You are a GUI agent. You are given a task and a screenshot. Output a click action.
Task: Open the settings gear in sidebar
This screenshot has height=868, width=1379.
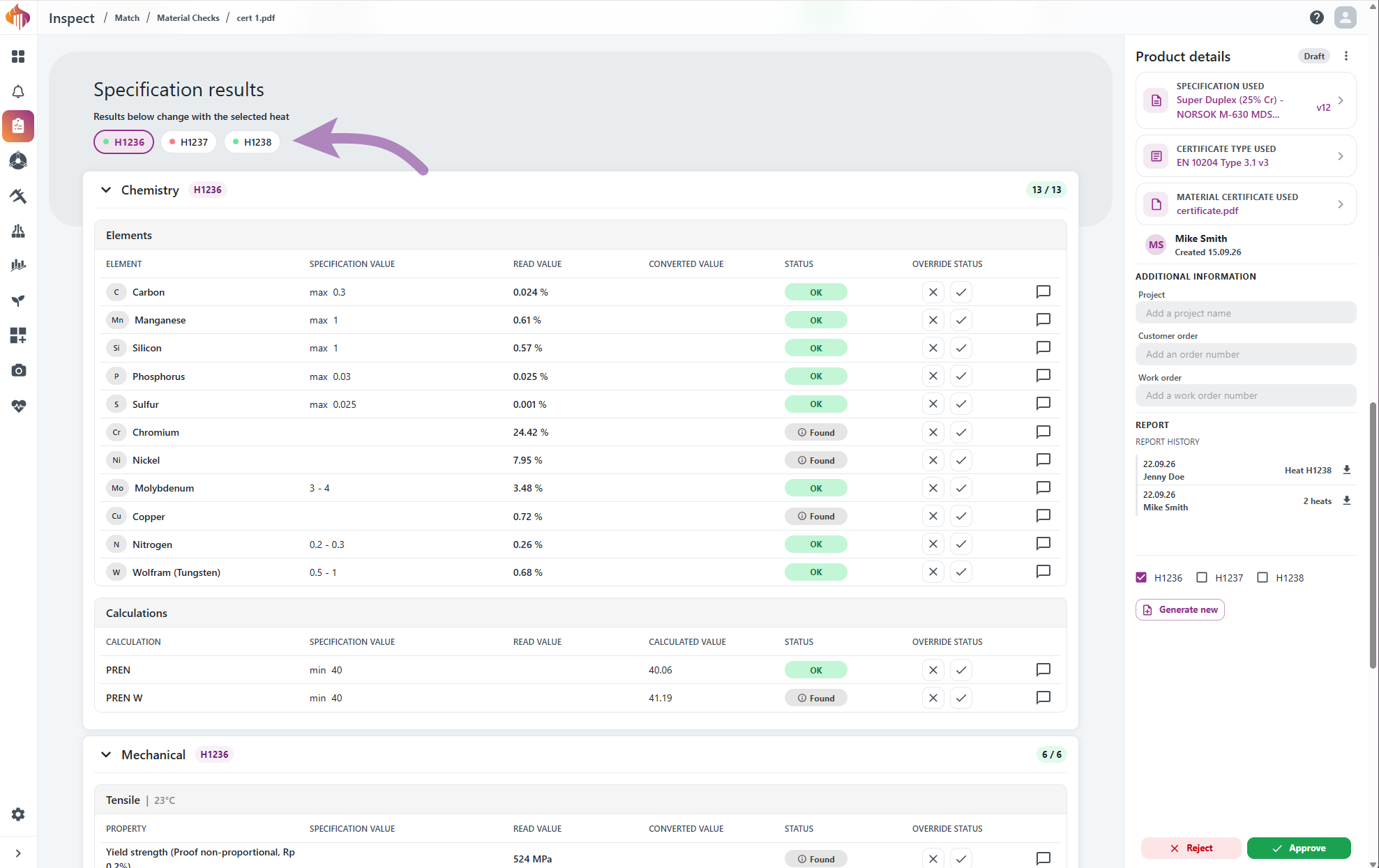pyautogui.click(x=18, y=814)
